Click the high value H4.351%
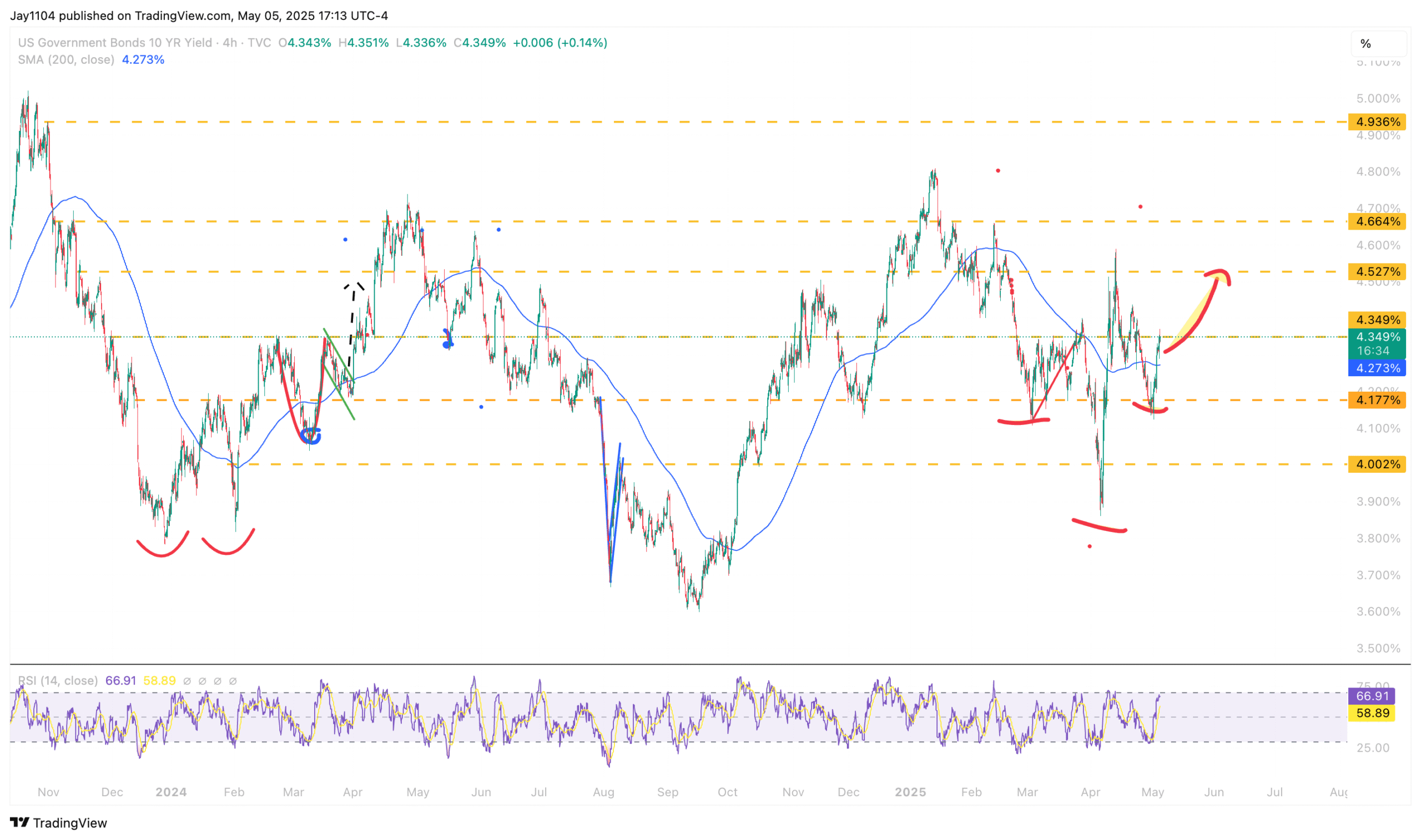 [x=364, y=43]
